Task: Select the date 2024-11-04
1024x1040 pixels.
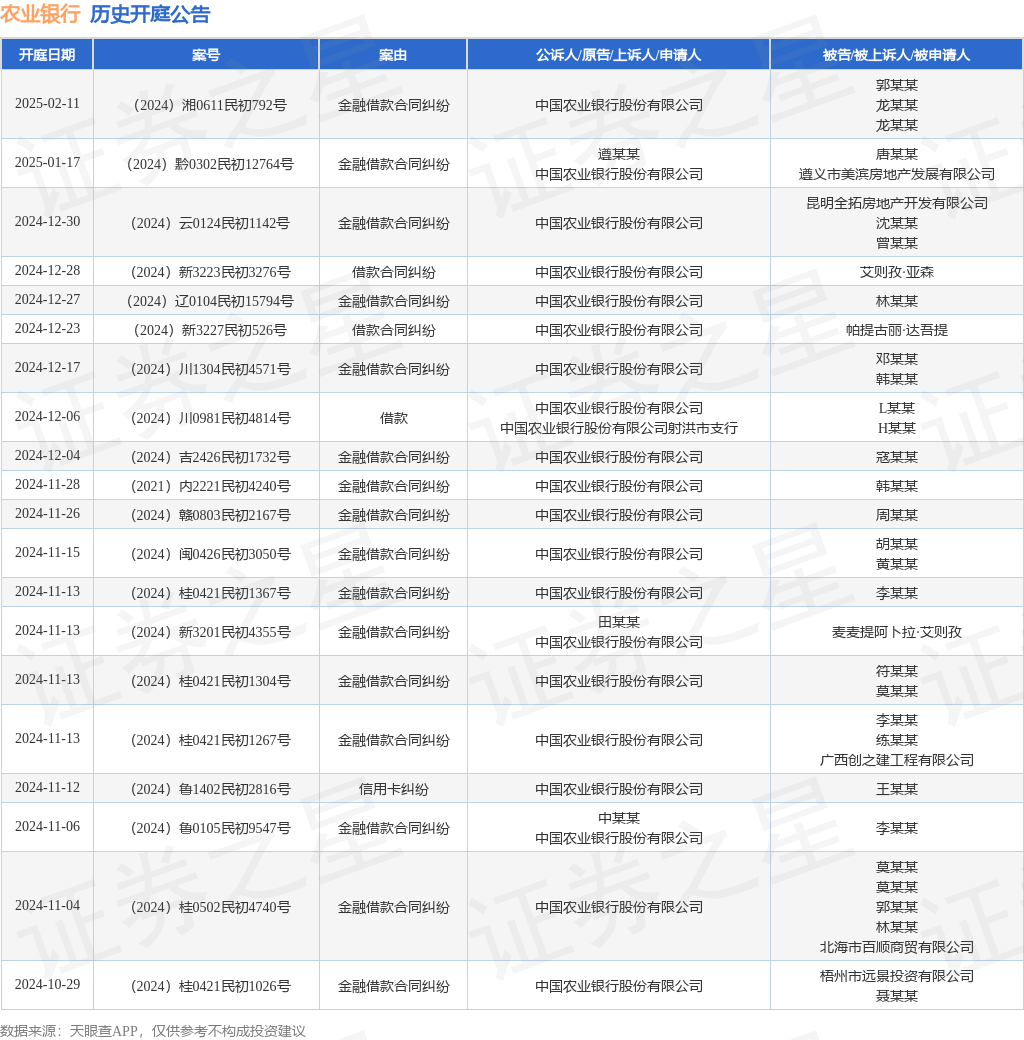Action: tap(47, 906)
